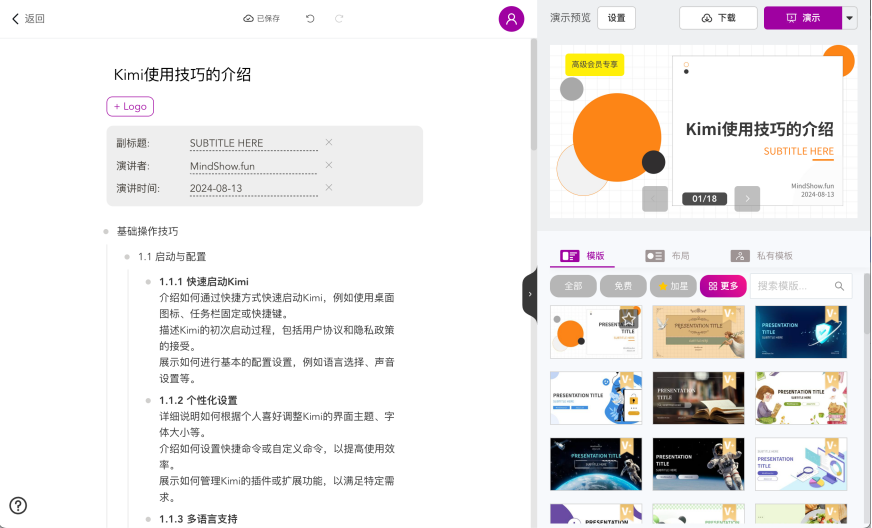Edit the 2024-08-13 date field
Image resolution: width=872 pixels, height=528 pixels.
click(x=254, y=188)
